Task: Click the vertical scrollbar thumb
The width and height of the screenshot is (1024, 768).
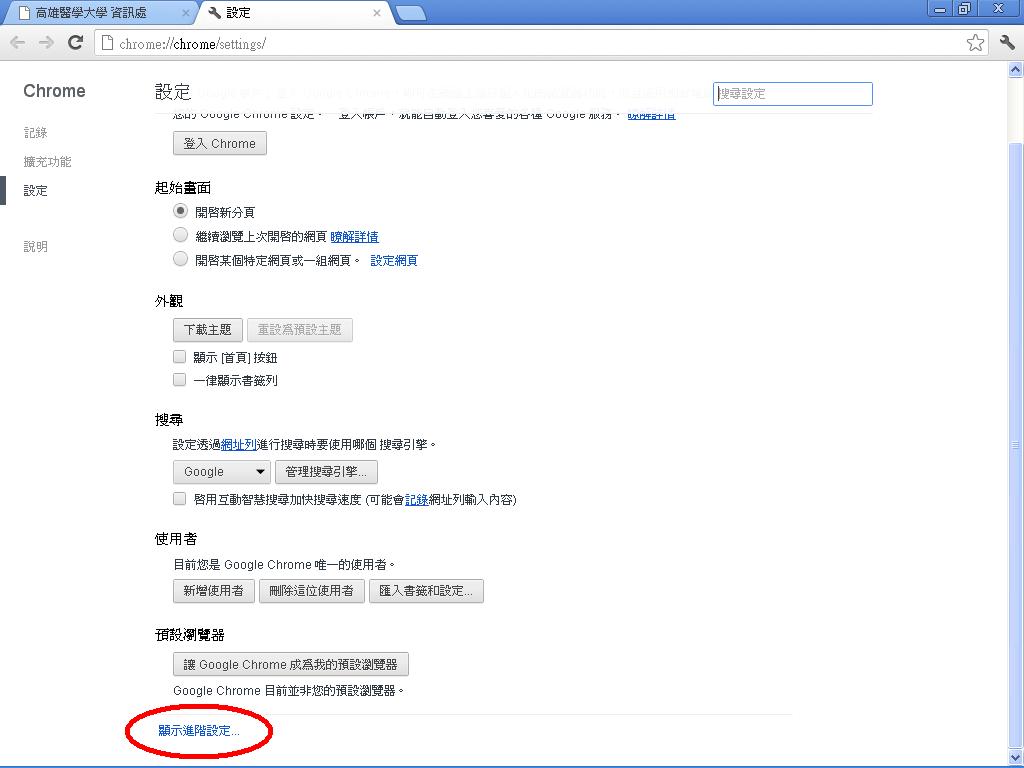Action: click(1016, 444)
